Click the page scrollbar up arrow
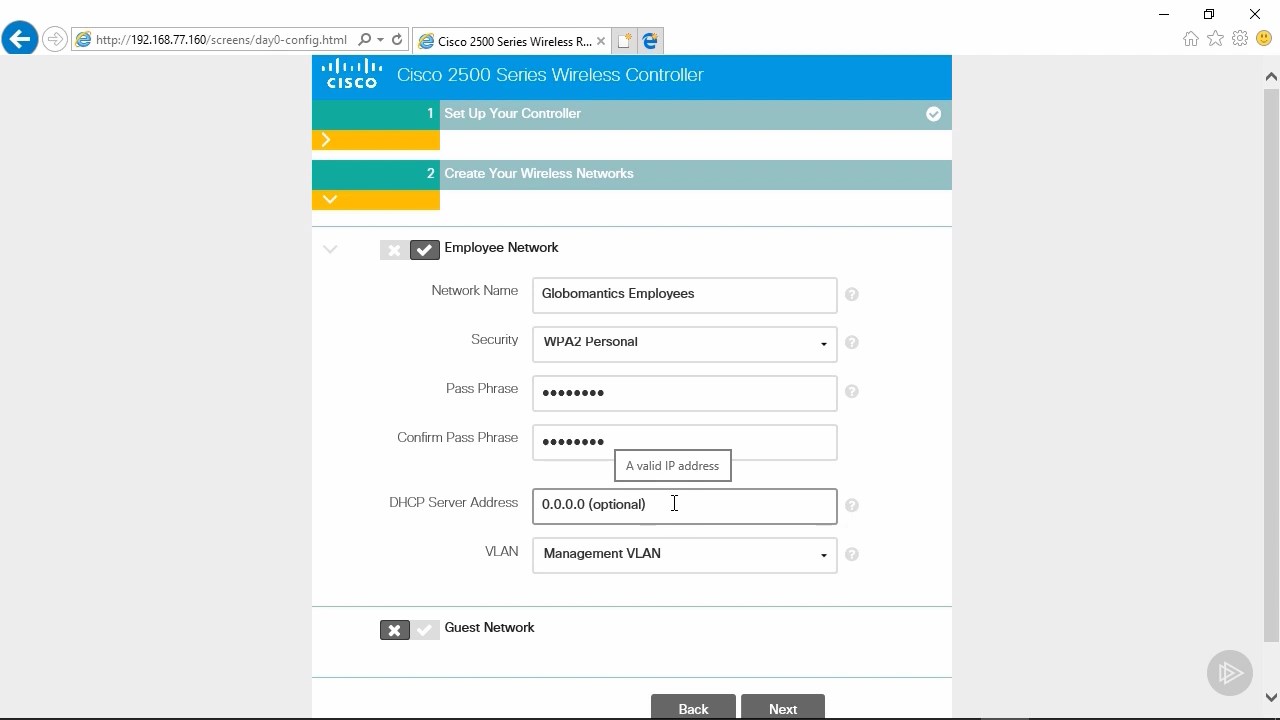1280x720 pixels. pyautogui.click(x=1272, y=76)
